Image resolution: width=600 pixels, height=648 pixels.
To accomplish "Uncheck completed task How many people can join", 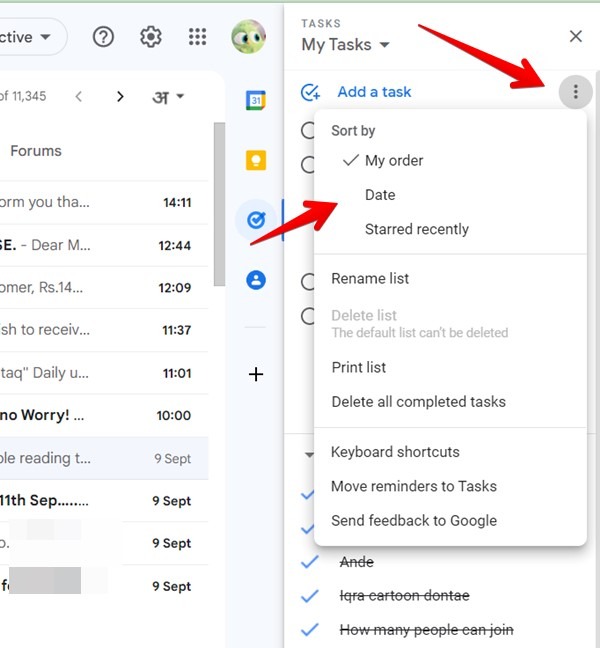I will pos(310,629).
